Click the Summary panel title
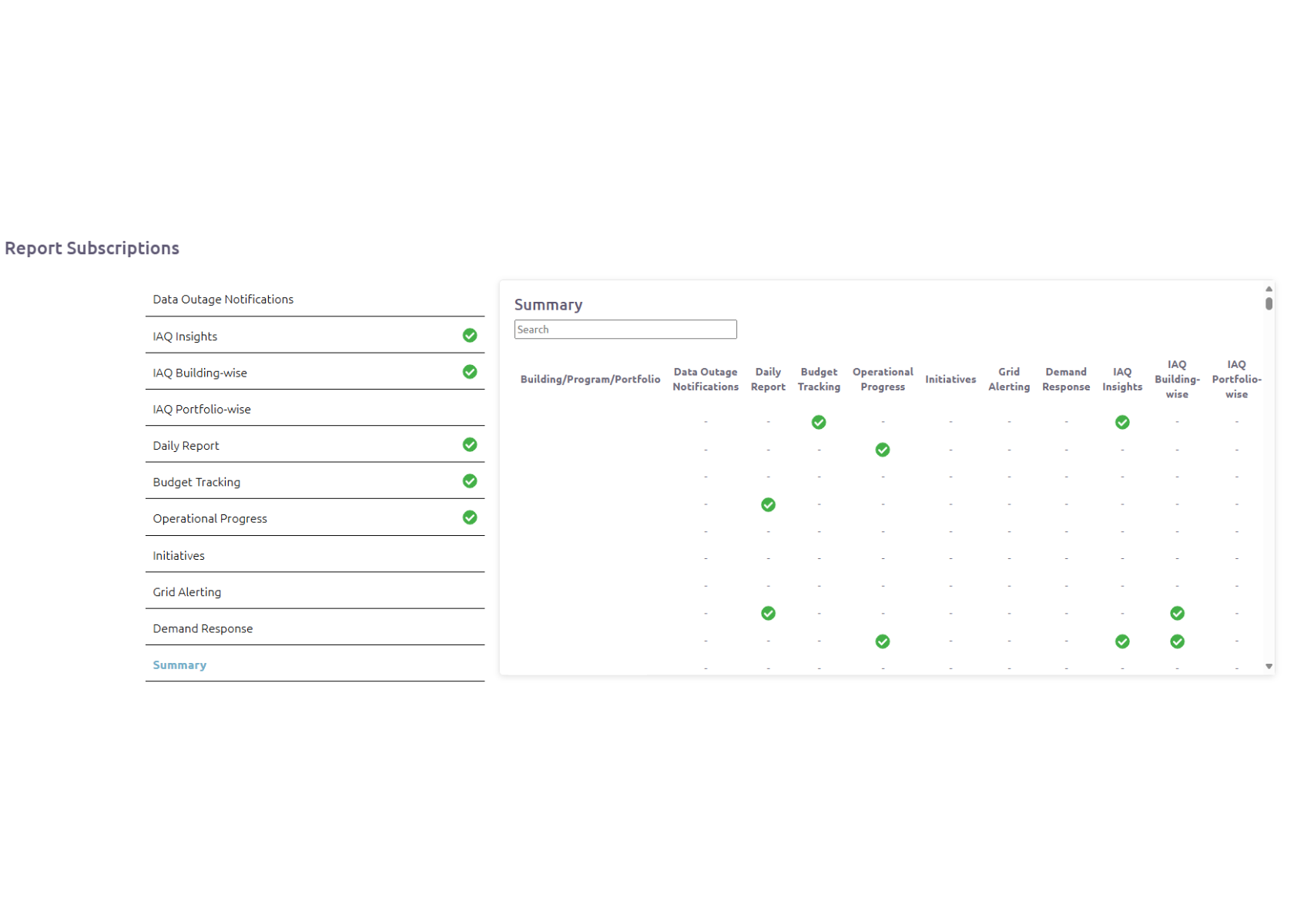 coord(548,305)
